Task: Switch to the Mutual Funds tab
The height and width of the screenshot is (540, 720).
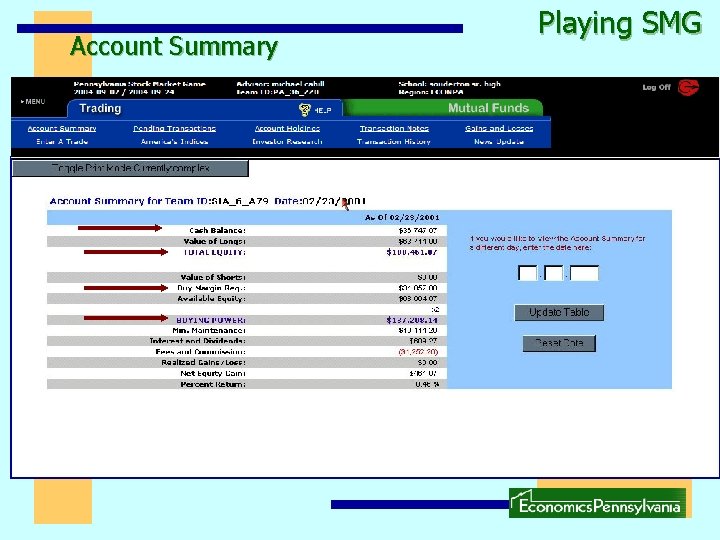Action: coord(489,108)
